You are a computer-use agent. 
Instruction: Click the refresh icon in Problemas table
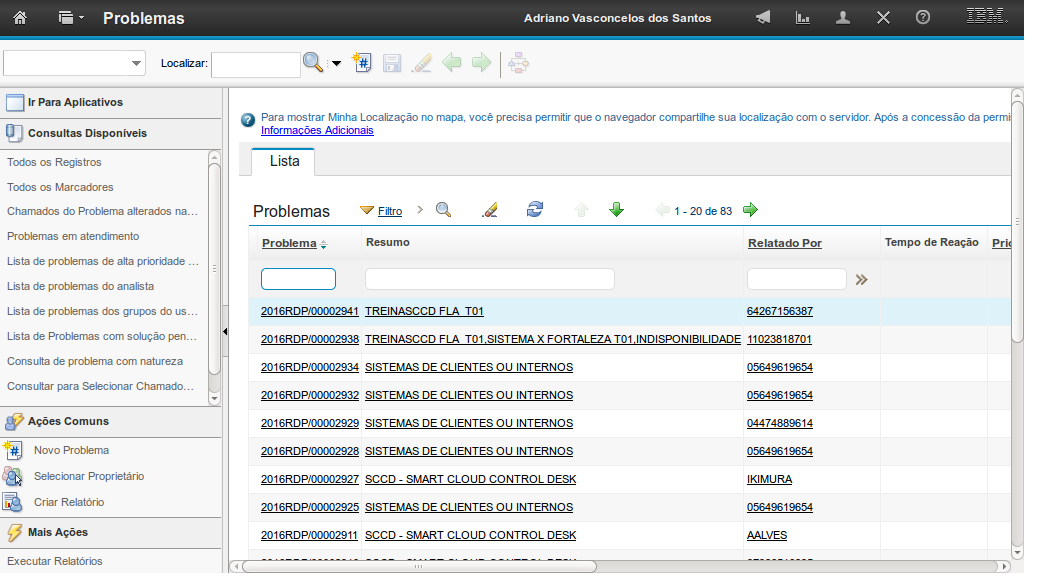coord(535,210)
